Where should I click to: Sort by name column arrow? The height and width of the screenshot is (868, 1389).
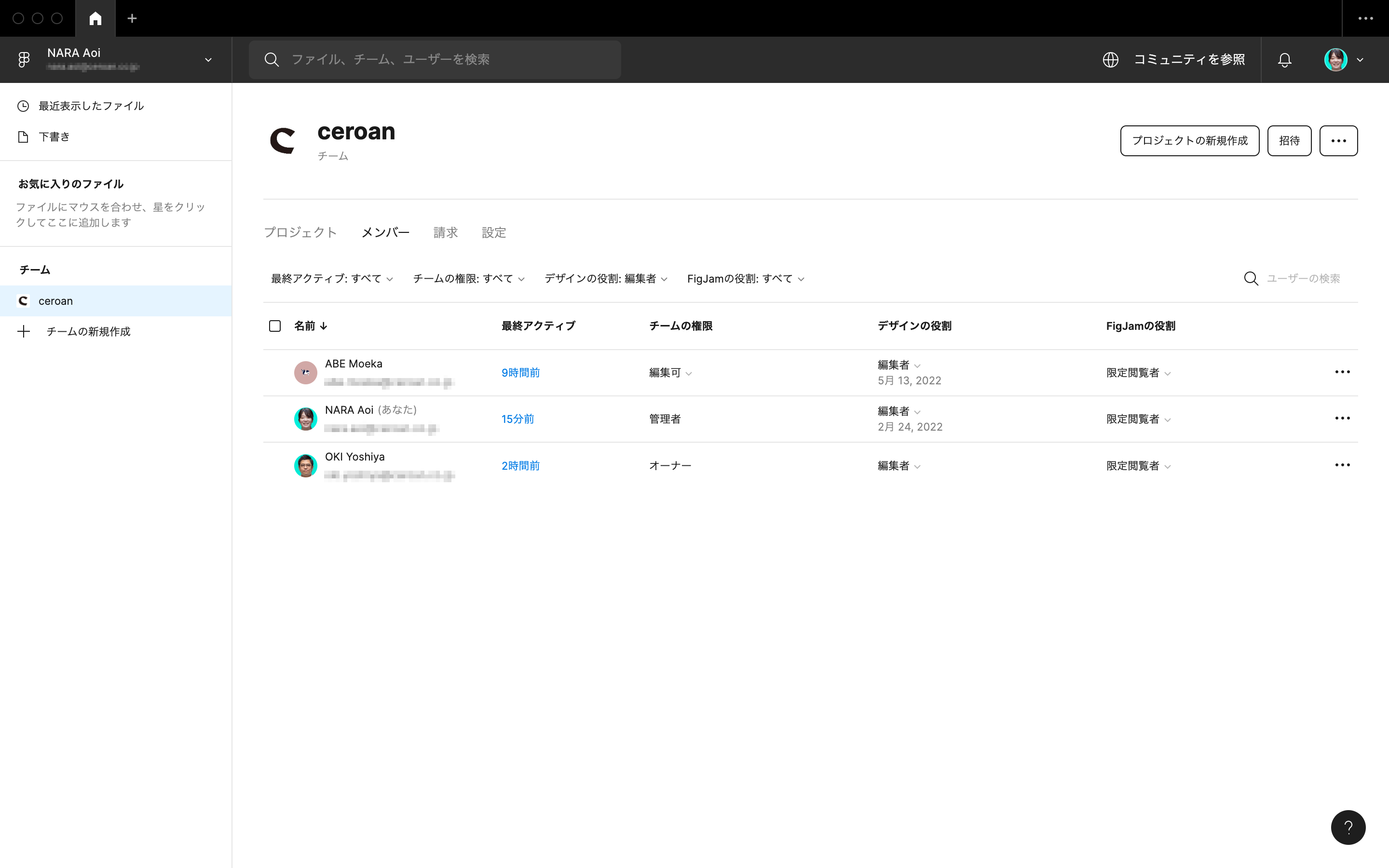(324, 326)
